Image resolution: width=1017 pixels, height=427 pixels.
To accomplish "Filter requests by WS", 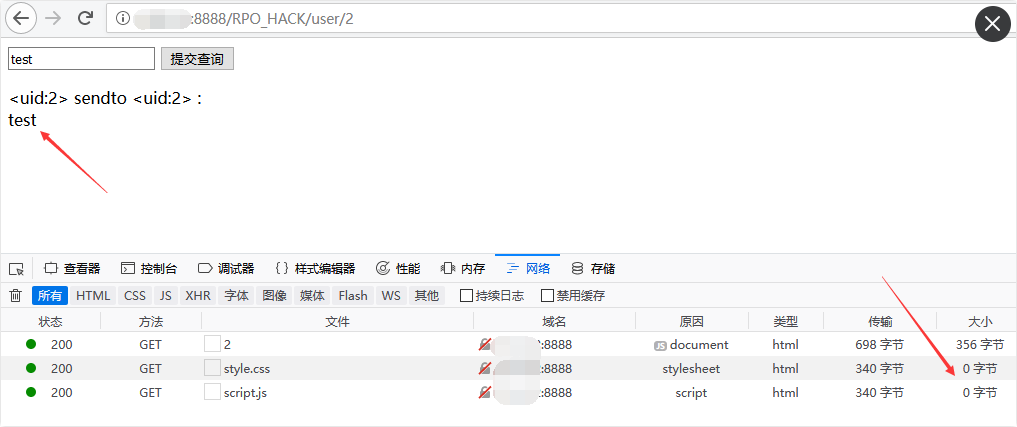I will [x=391, y=296].
